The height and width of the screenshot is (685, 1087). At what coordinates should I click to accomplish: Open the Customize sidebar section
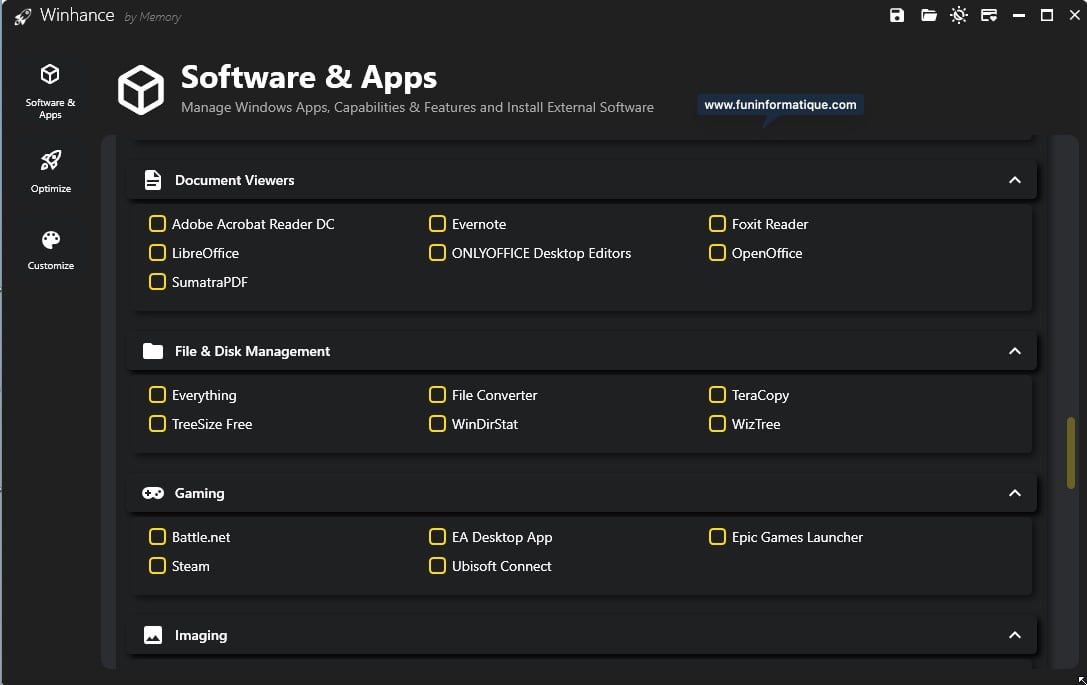pyautogui.click(x=51, y=250)
